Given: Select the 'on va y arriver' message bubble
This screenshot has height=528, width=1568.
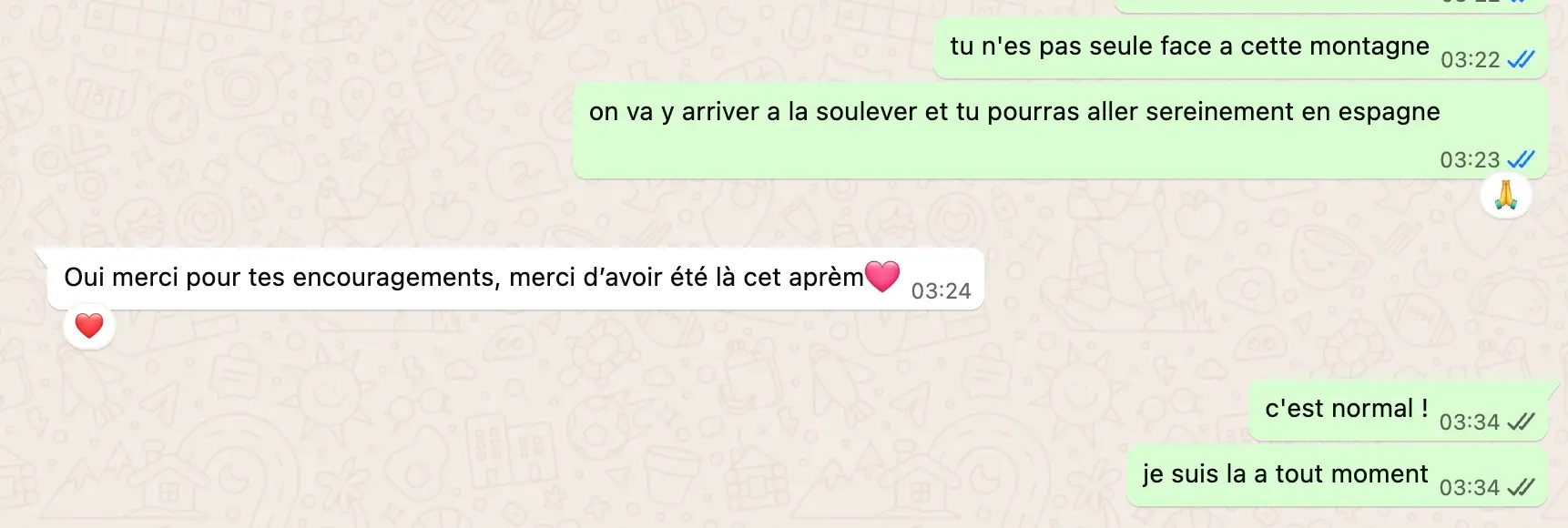Looking at the screenshot, I should coord(1060,131).
